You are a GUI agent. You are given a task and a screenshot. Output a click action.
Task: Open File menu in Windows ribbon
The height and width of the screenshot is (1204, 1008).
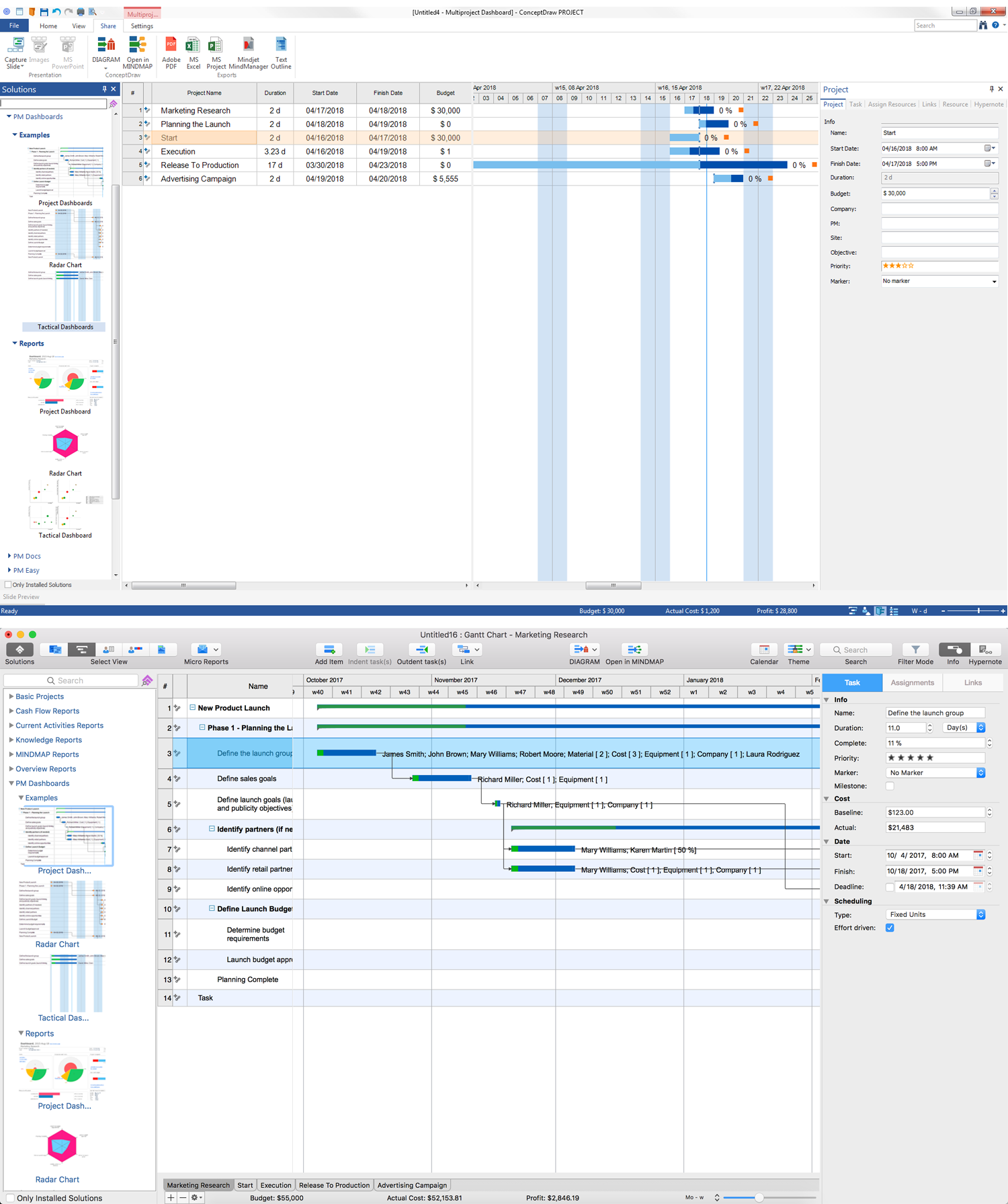tap(14, 26)
